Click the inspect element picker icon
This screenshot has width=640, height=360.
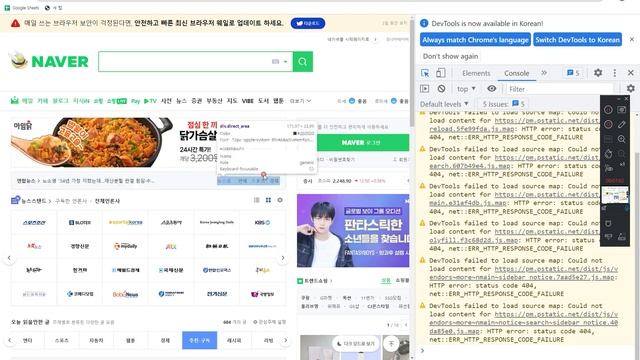pyautogui.click(x=425, y=73)
